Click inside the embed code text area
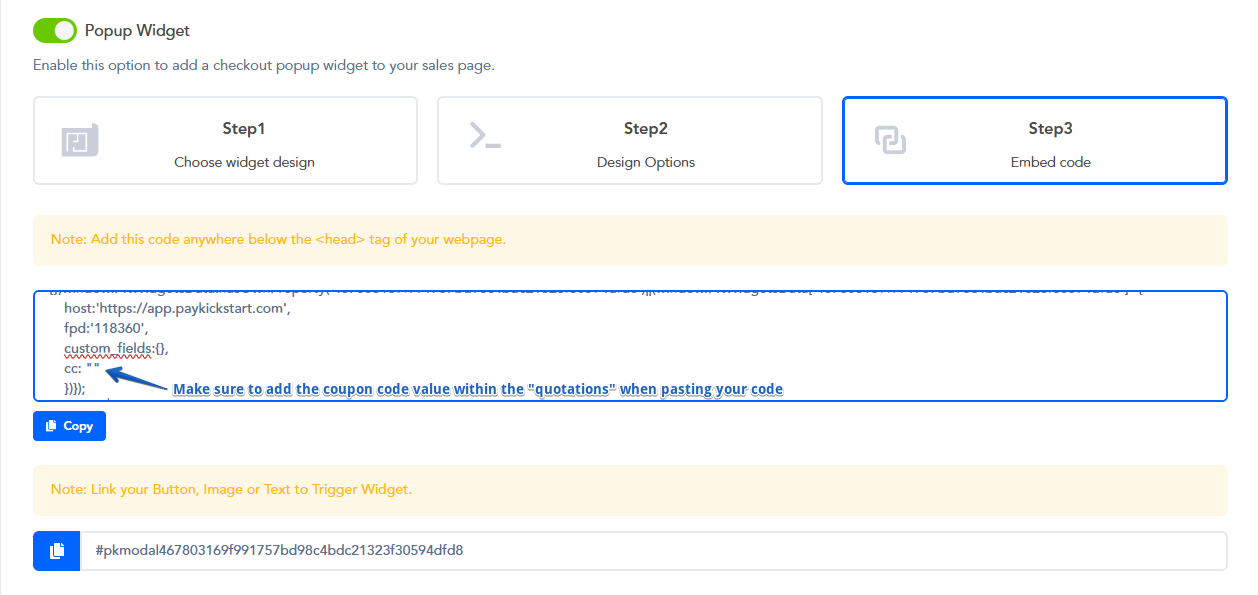The image size is (1258, 595). [x=630, y=346]
